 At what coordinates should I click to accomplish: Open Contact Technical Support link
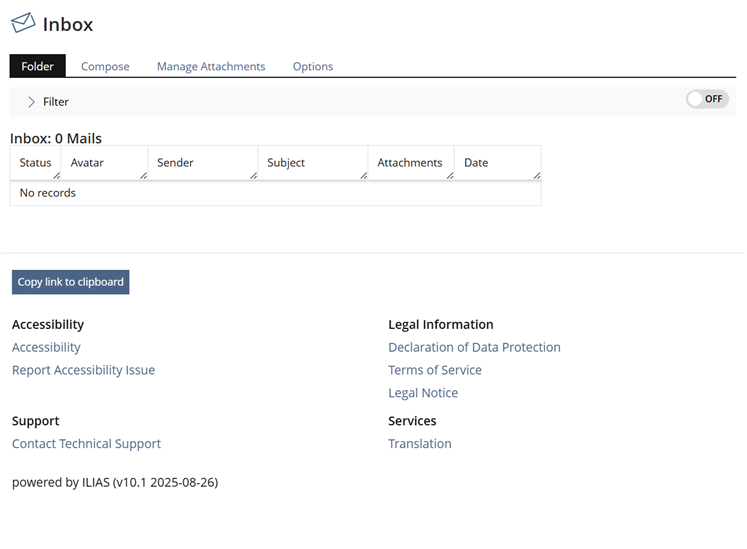click(x=86, y=444)
